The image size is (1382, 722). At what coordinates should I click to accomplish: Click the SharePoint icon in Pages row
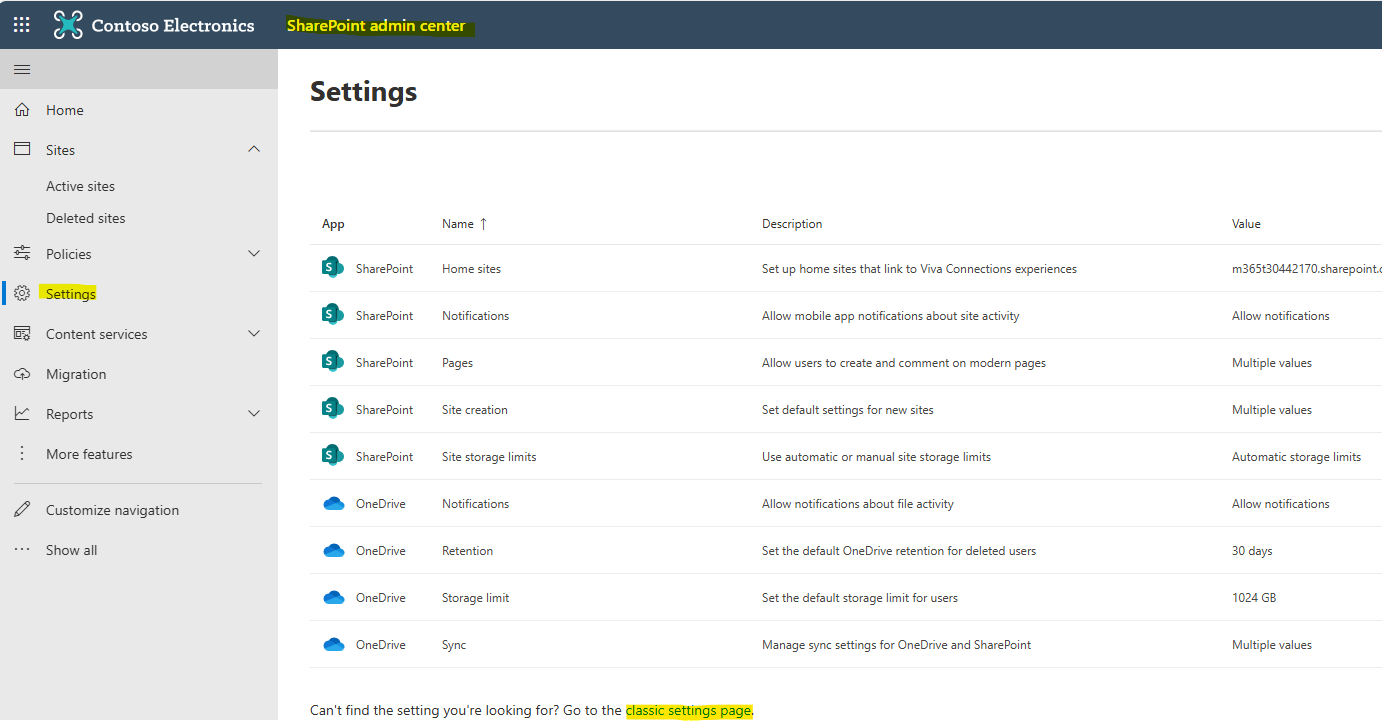(x=333, y=362)
